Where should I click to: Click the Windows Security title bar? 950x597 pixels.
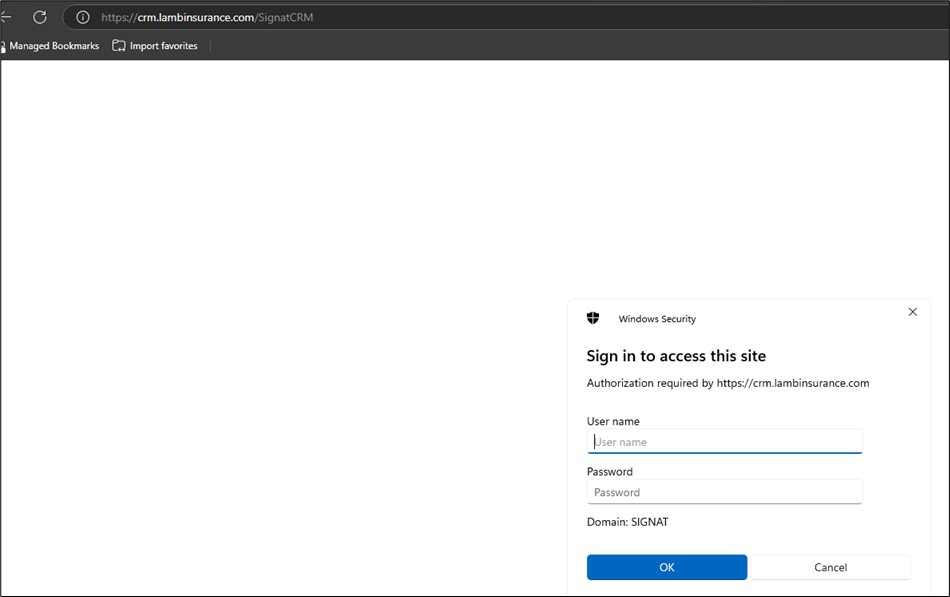click(x=657, y=318)
